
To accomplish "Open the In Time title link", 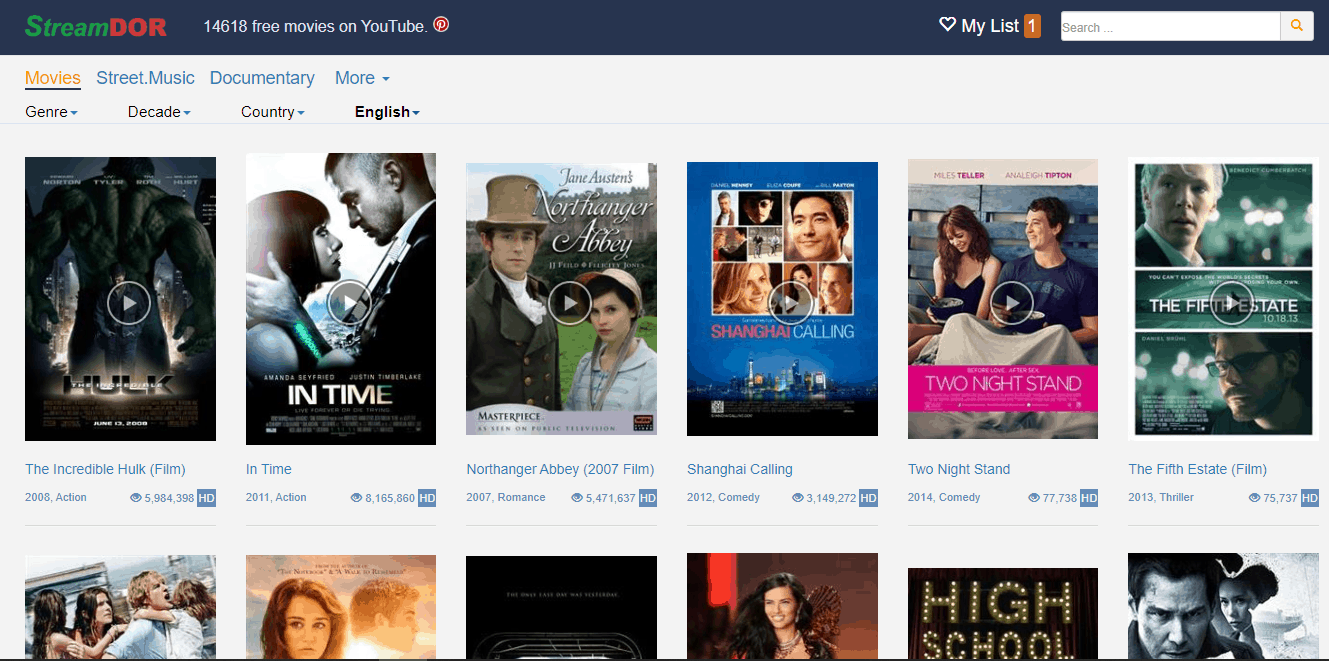I will (x=269, y=469).
